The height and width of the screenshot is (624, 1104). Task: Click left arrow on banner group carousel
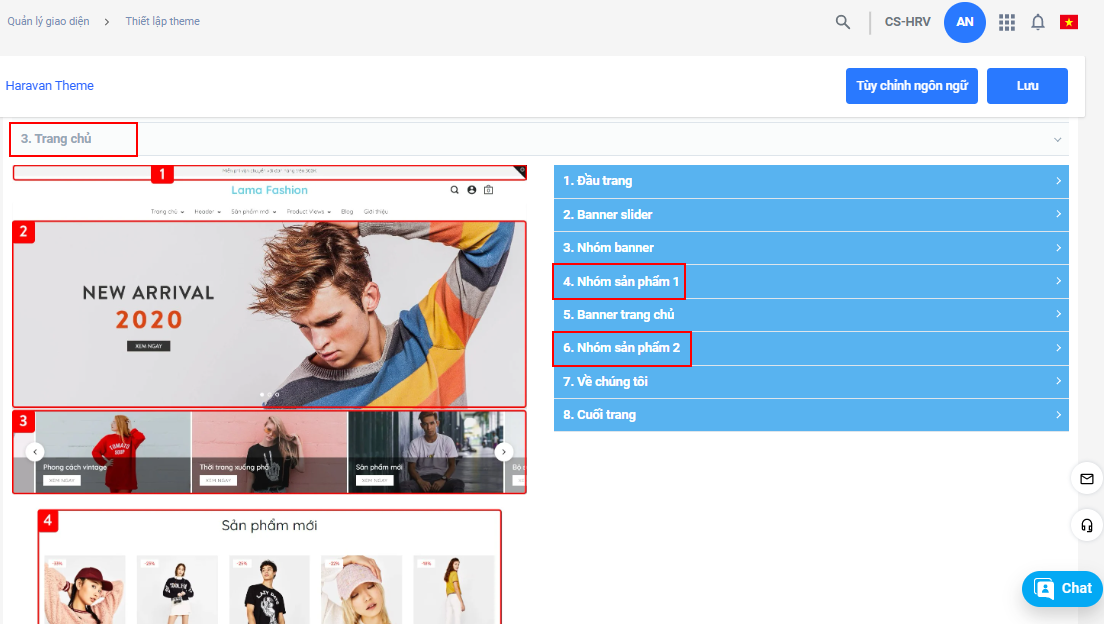[35, 452]
